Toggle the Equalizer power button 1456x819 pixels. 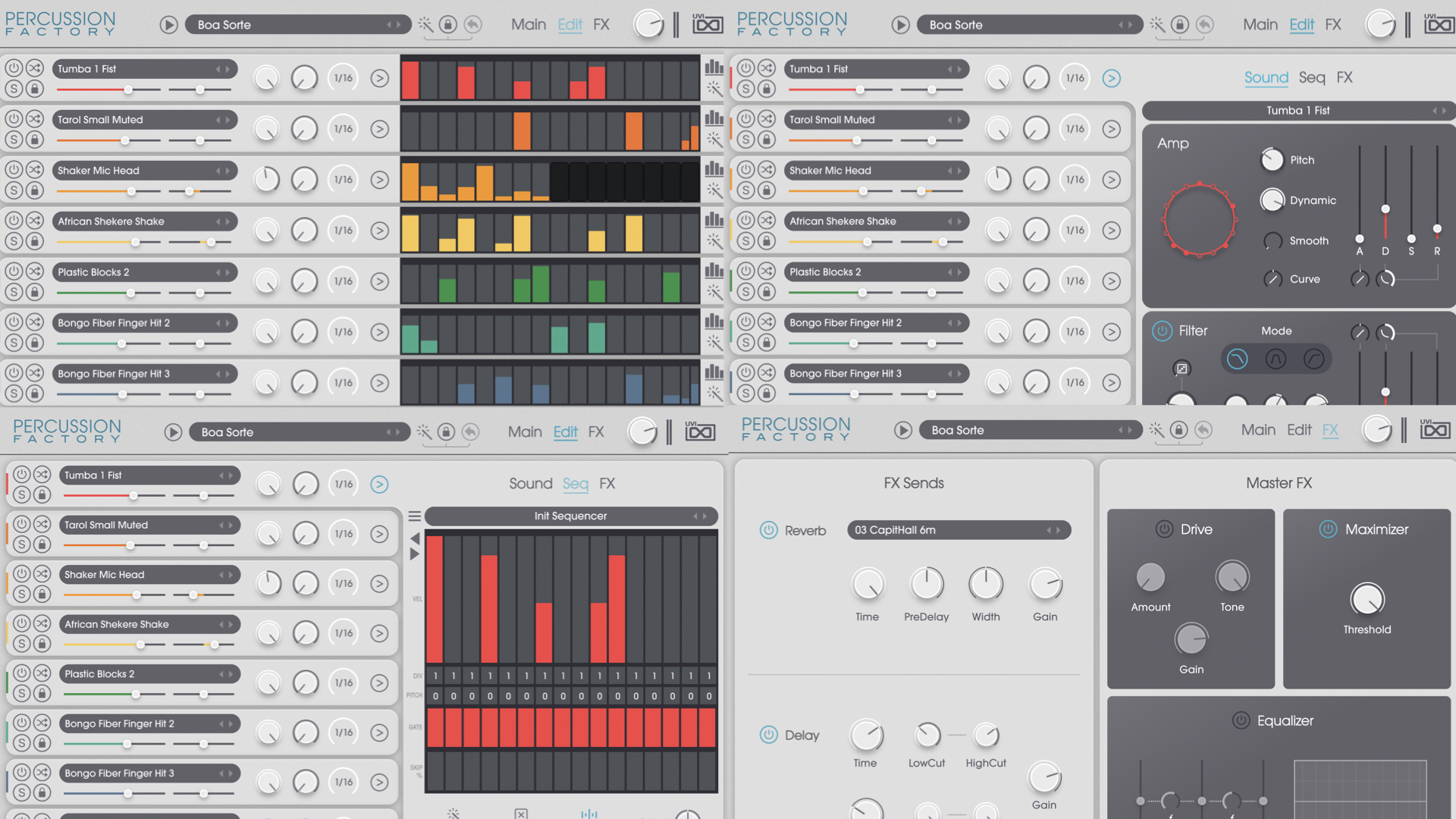(x=1241, y=720)
